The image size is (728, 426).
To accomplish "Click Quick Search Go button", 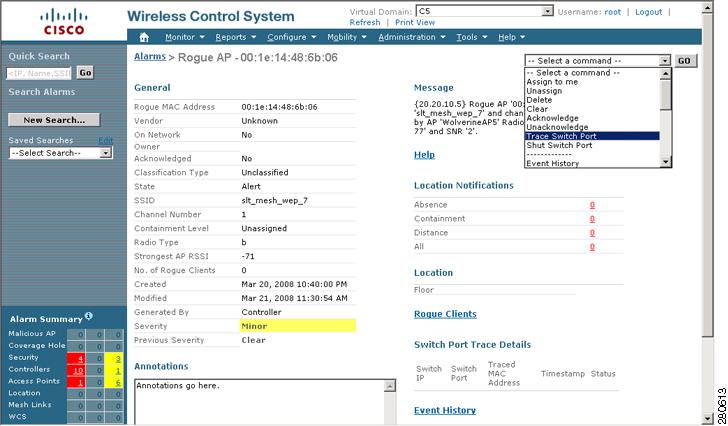I will click(x=85, y=72).
